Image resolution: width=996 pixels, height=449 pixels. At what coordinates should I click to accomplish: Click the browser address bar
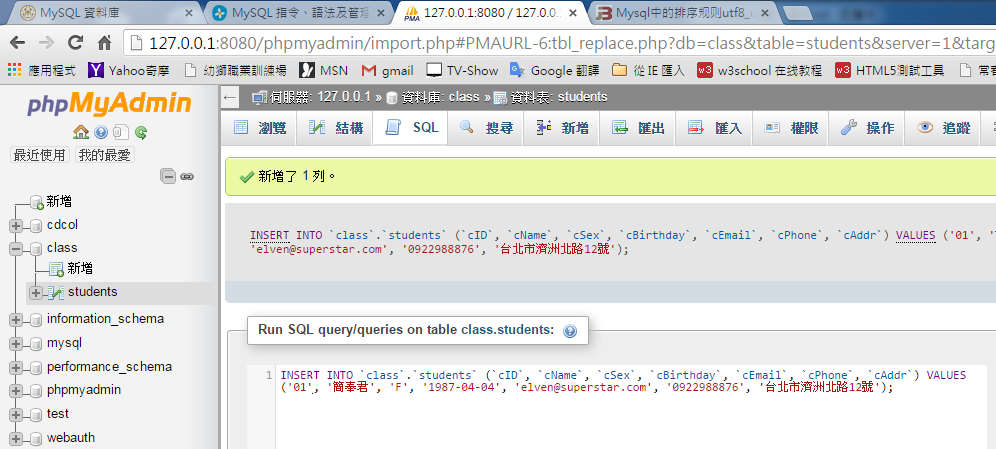(x=559, y=43)
